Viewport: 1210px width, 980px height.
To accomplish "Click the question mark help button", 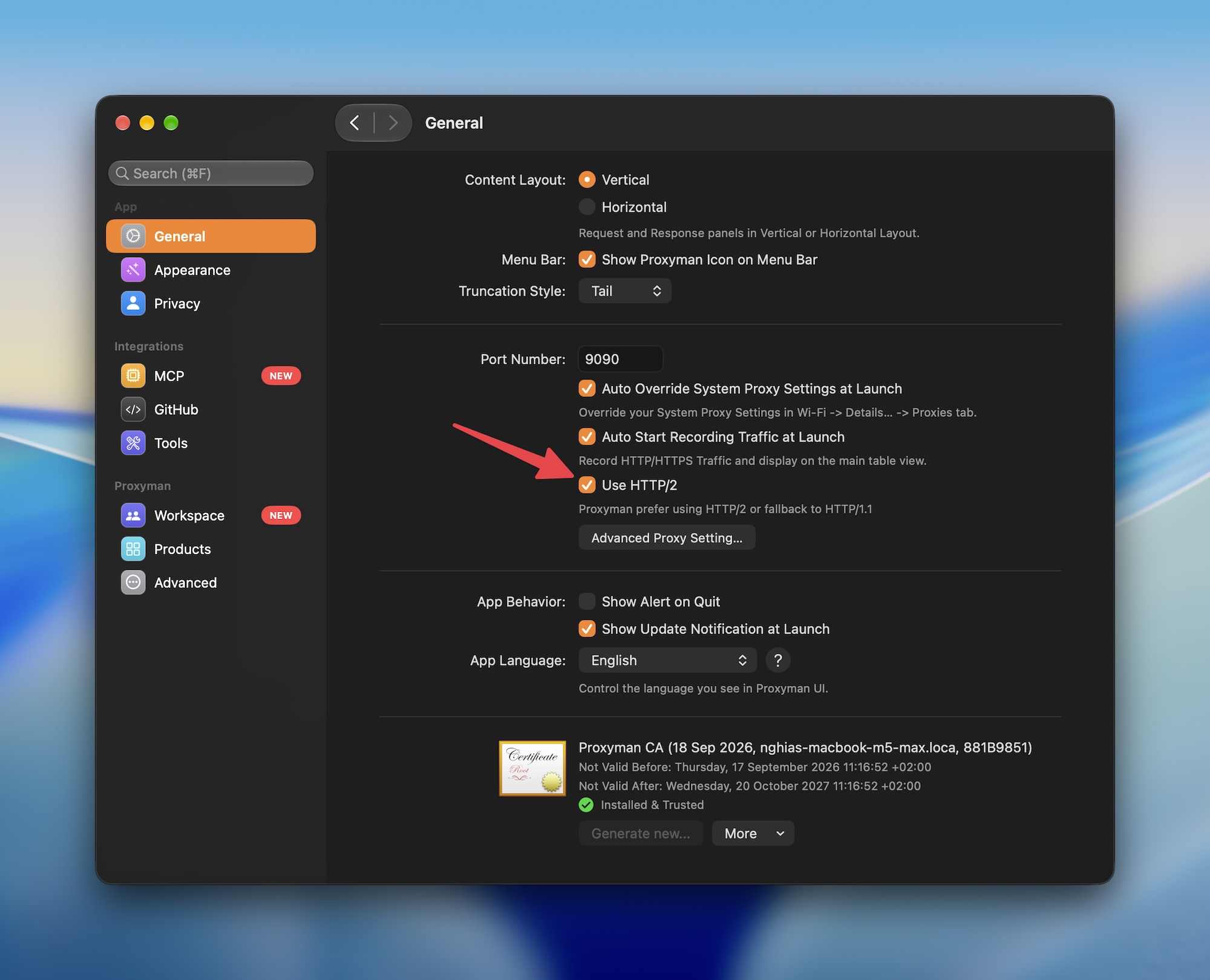I will coord(778,660).
